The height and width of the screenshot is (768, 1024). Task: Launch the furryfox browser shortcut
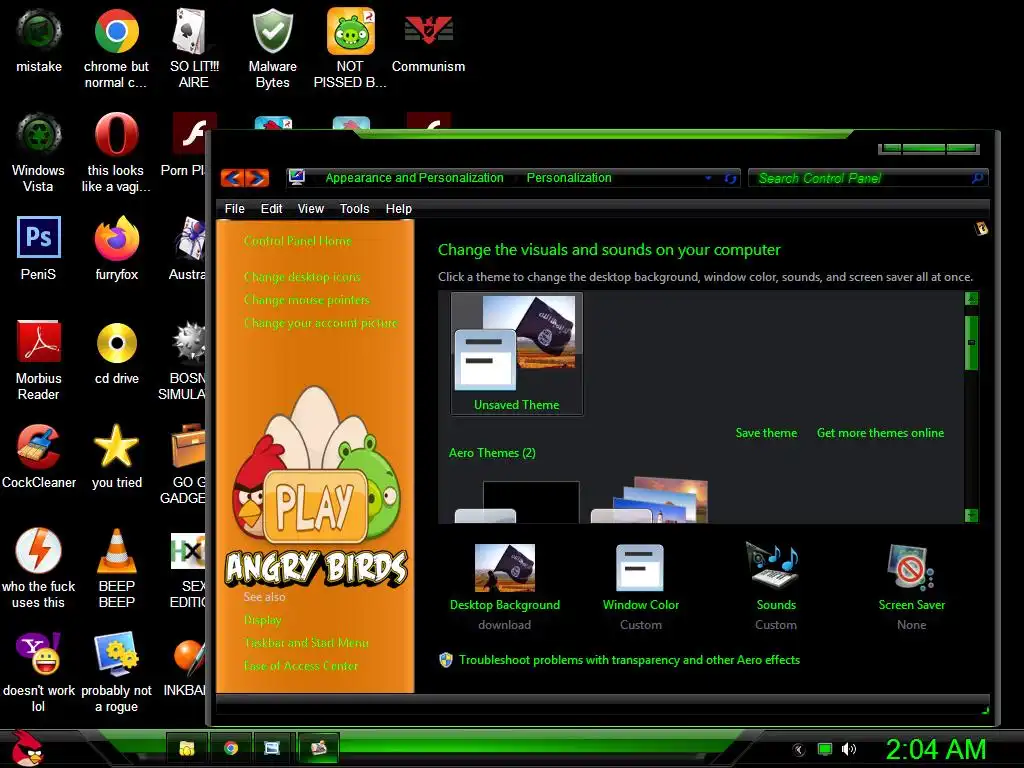[117, 248]
